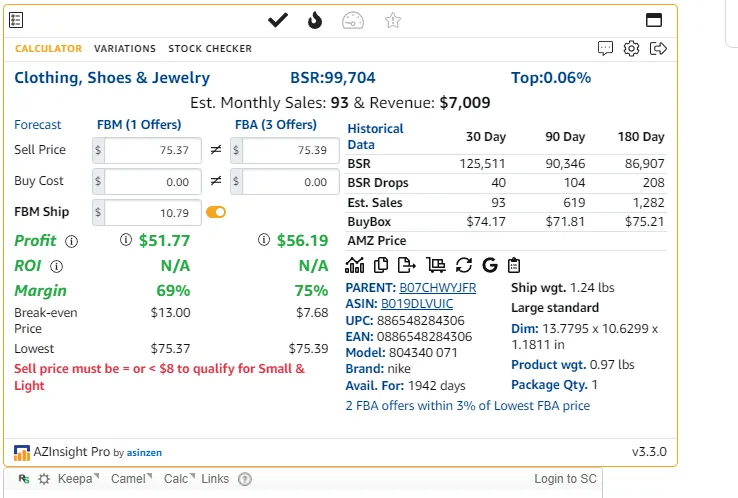
Task: Open the feedback chat bubble icon
Action: pyautogui.click(x=605, y=48)
